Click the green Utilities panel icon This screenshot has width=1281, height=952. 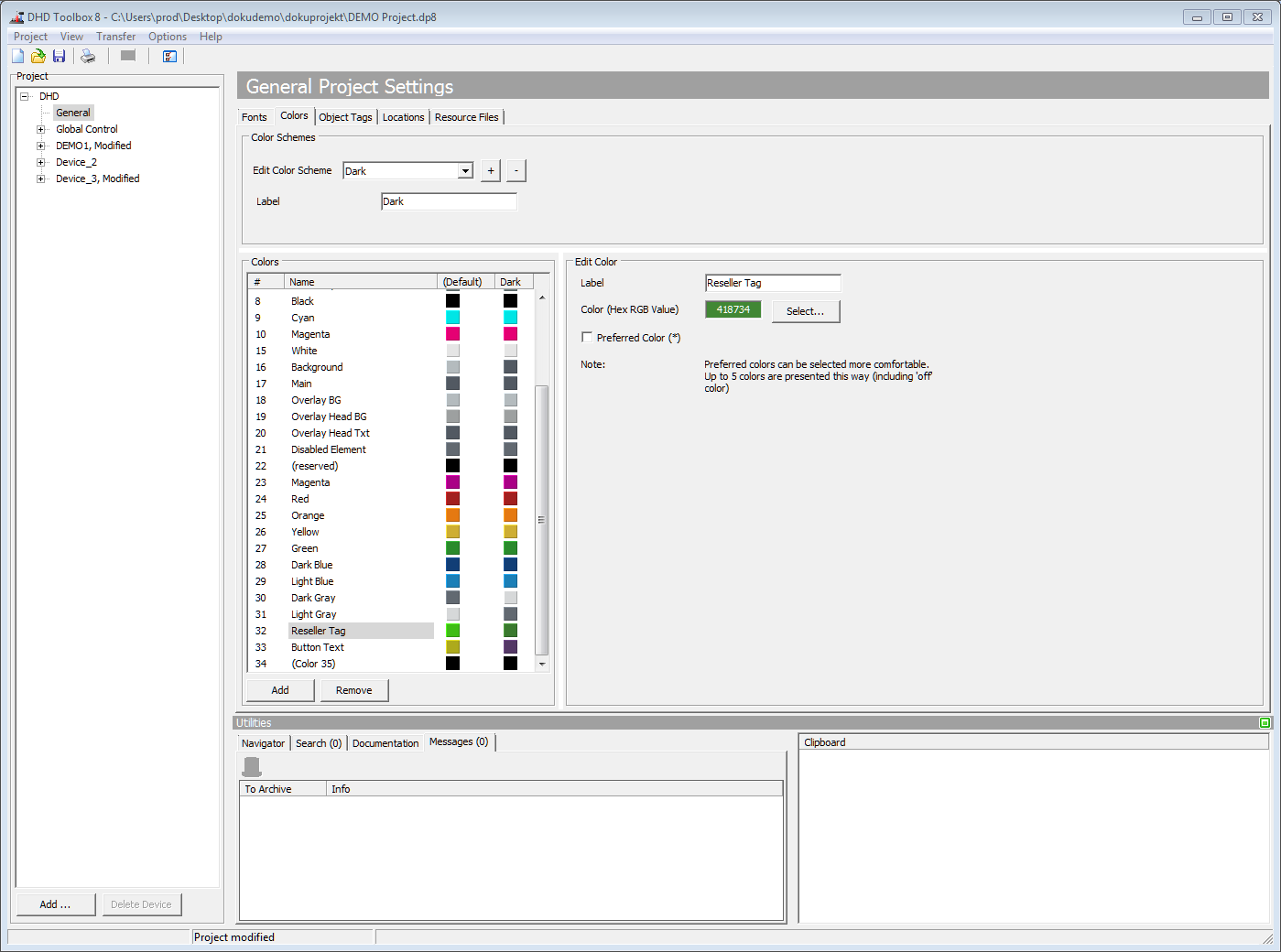[x=1265, y=722]
